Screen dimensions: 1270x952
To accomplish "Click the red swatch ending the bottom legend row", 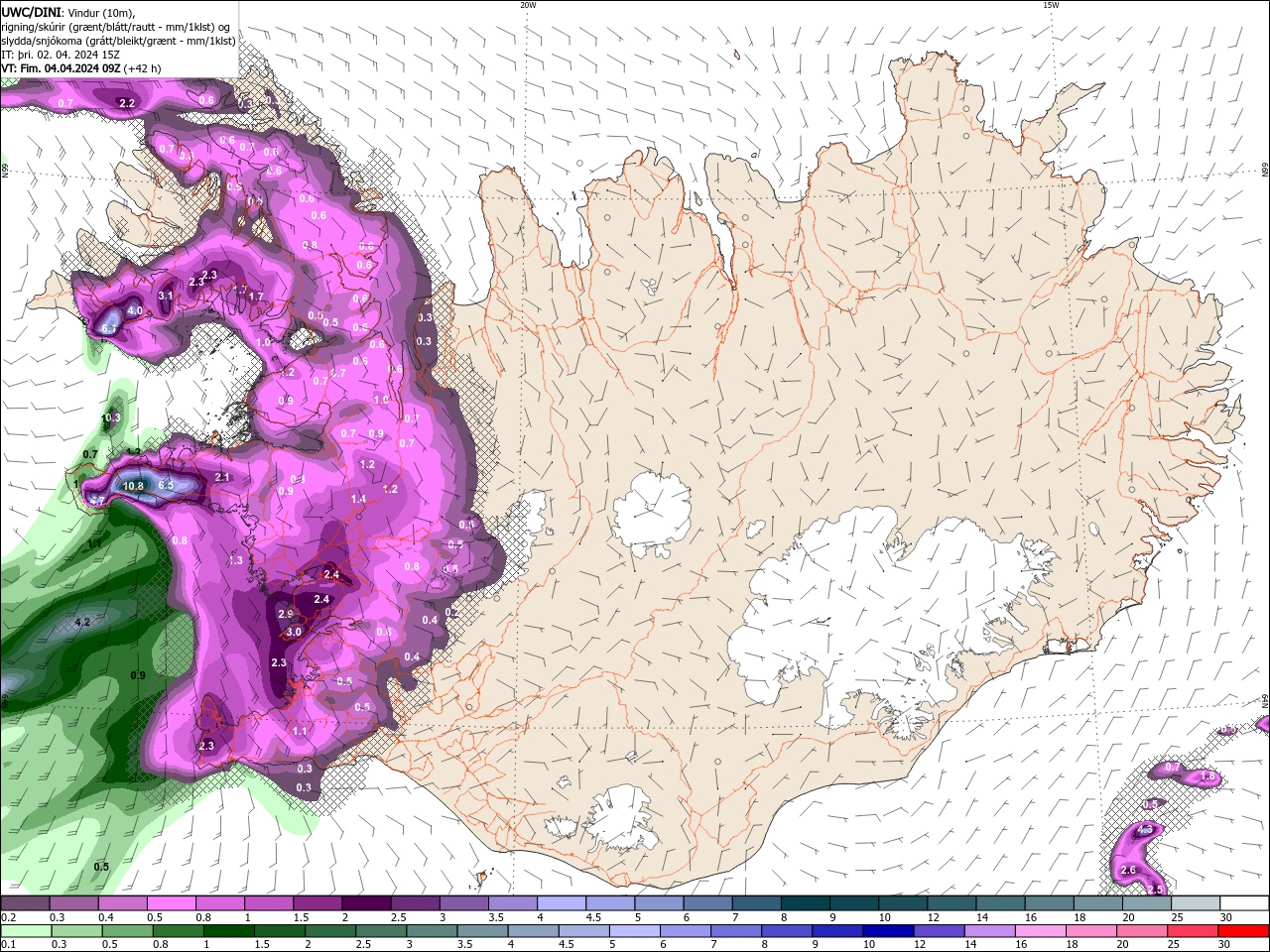I will [1243, 931].
